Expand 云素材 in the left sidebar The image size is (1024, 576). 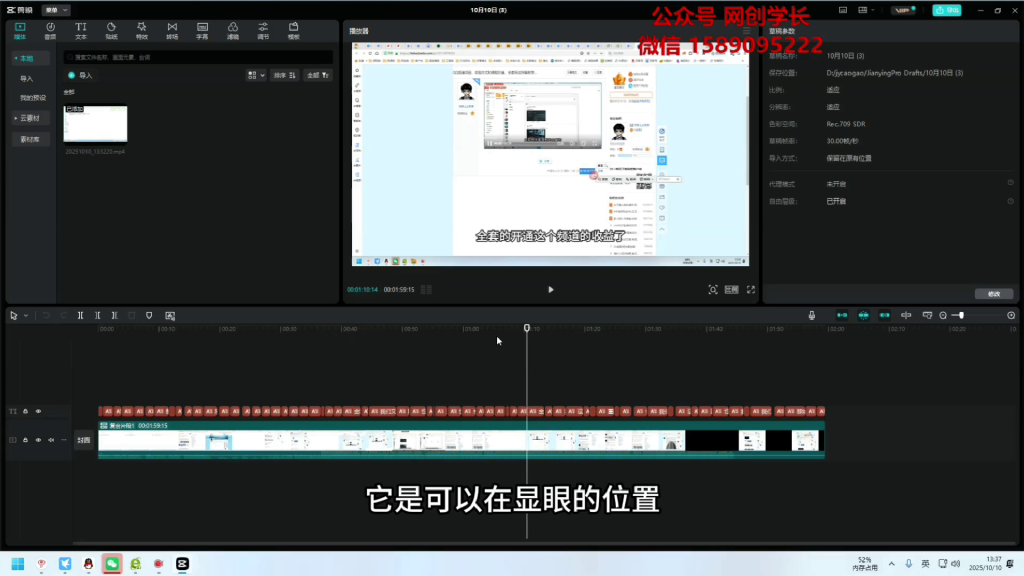[x=30, y=118]
